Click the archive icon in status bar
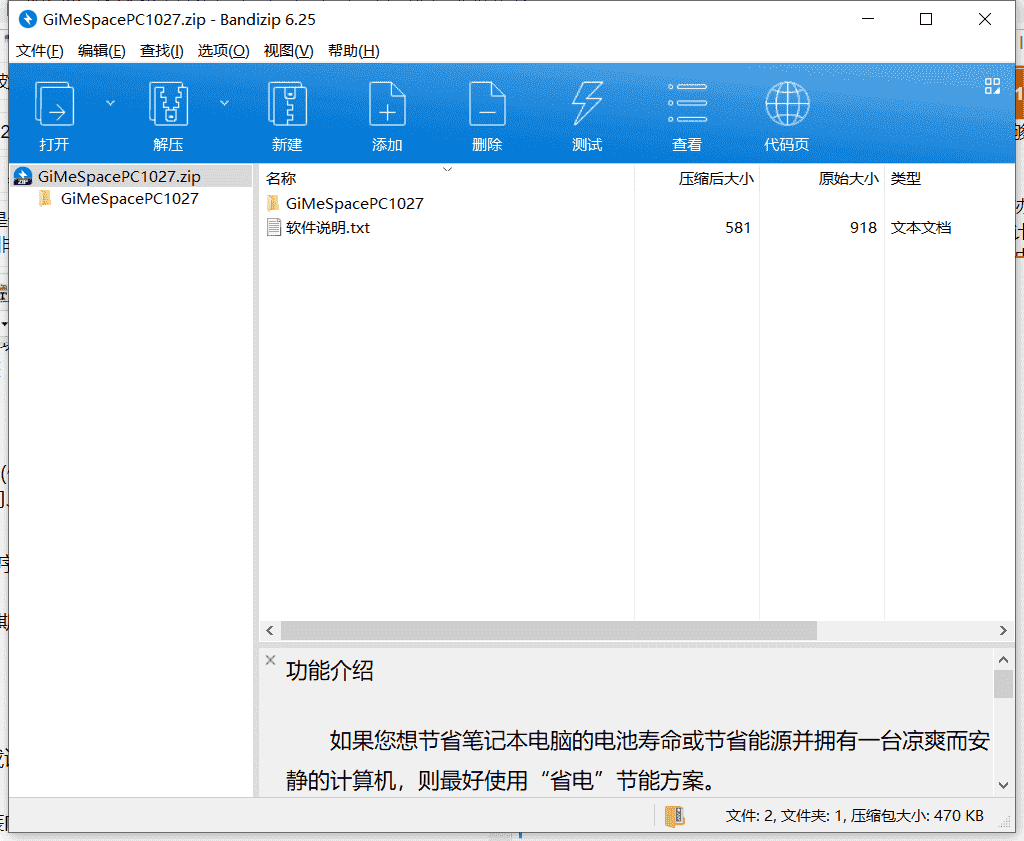The width and height of the screenshot is (1024, 841). [675, 816]
